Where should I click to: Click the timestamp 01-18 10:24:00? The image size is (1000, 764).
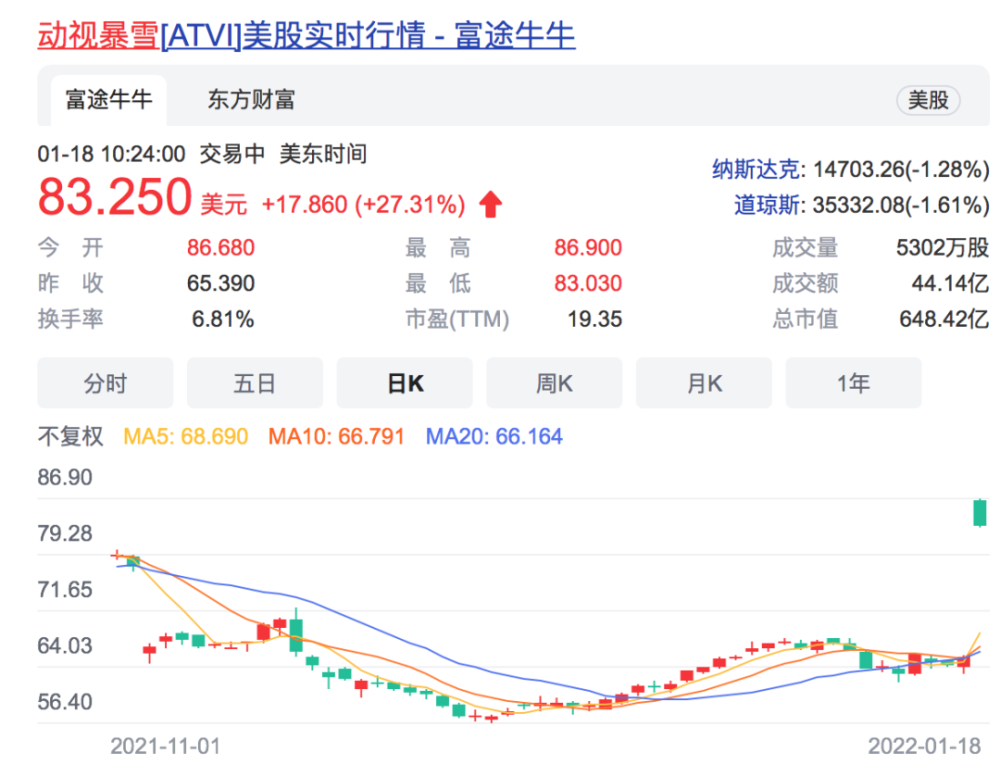pos(112,154)
